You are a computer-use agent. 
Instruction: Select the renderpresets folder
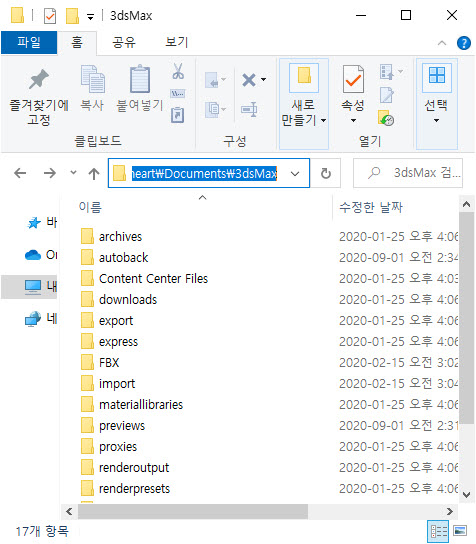point(134,488)
